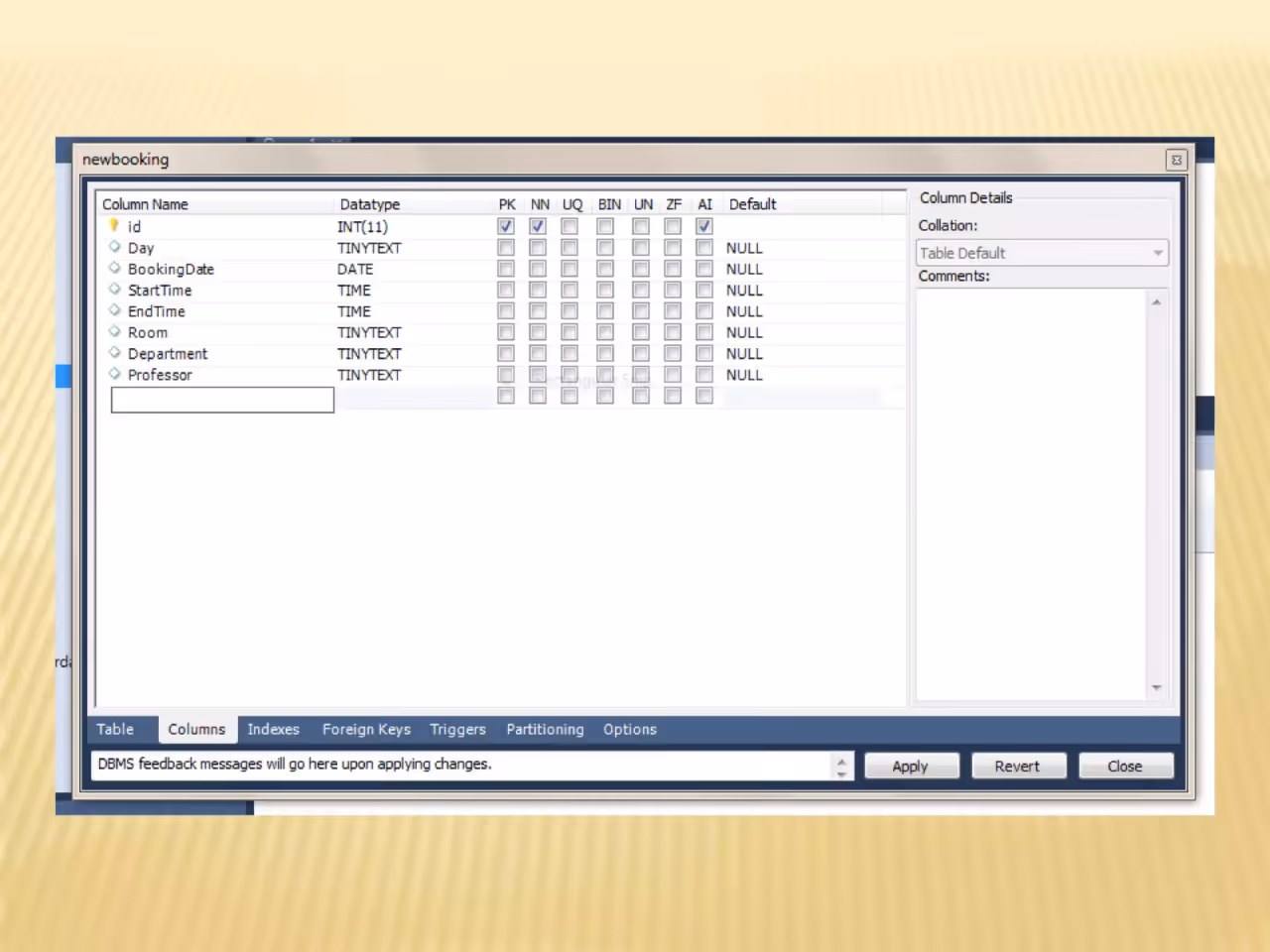Click the diamond icon beside Day column
1270x952 pixels.
coord(115,247)
